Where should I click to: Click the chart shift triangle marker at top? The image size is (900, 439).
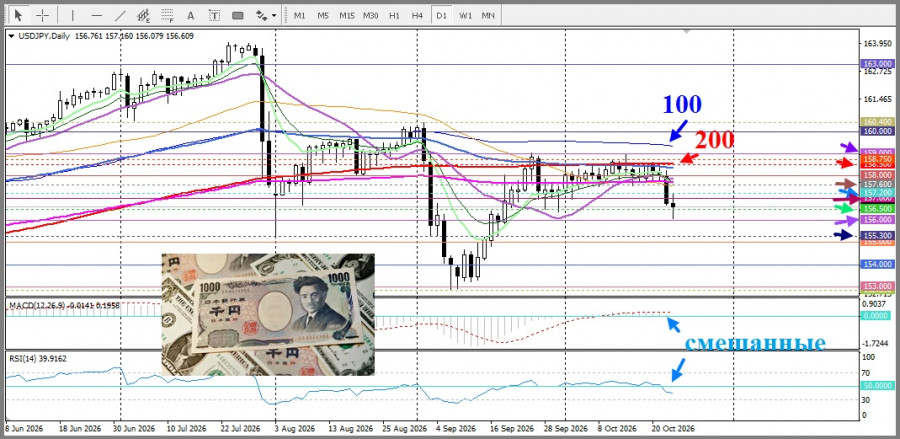click(x=685, y=32)
